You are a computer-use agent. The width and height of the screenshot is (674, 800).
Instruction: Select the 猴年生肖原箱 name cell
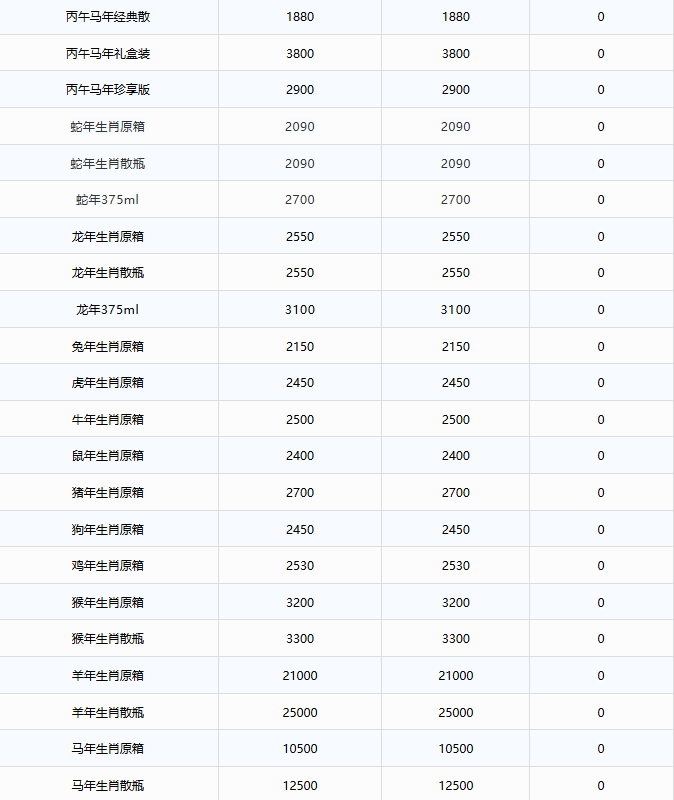[108, 603]
